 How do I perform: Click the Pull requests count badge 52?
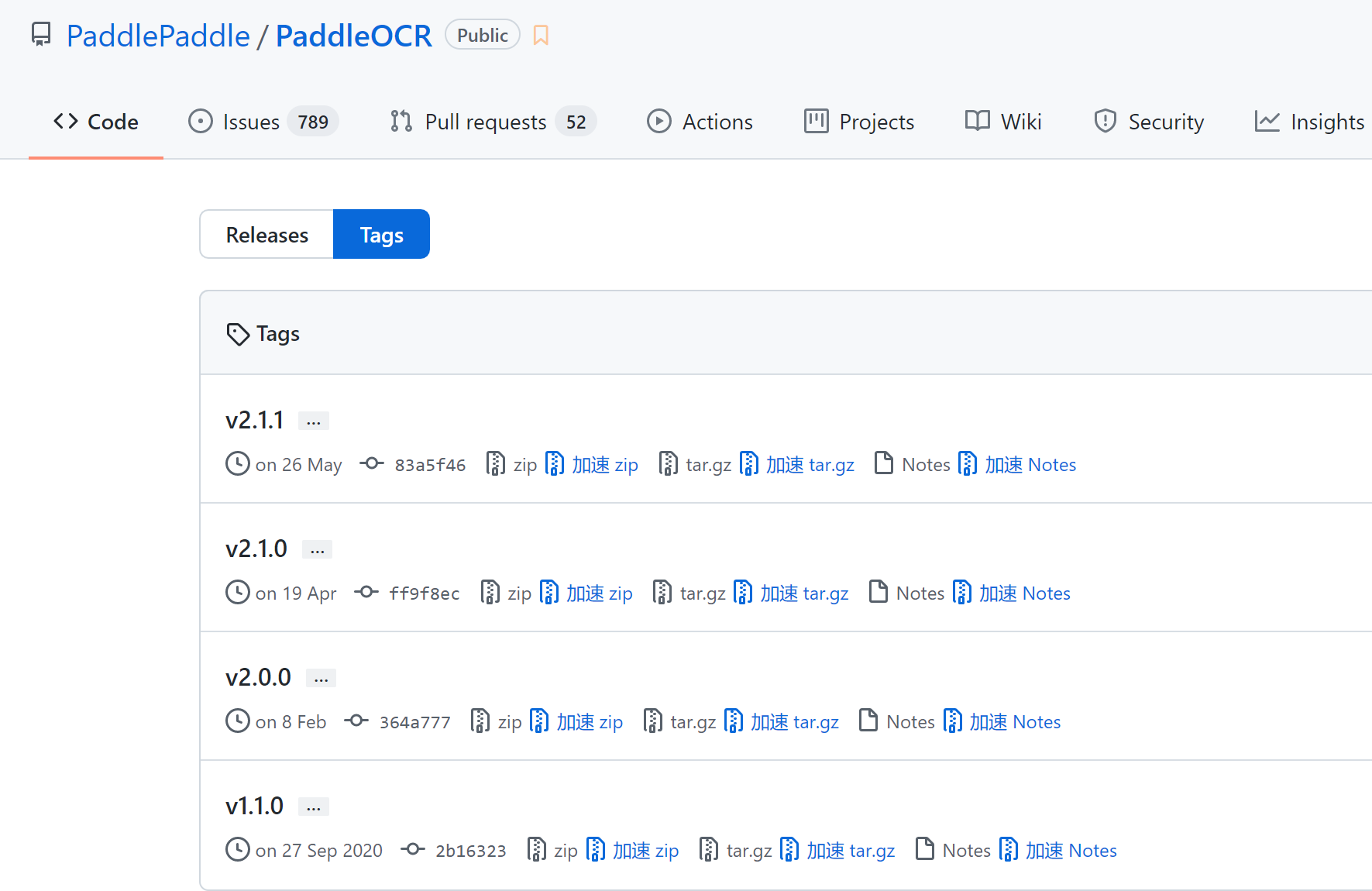pos(576,122)
